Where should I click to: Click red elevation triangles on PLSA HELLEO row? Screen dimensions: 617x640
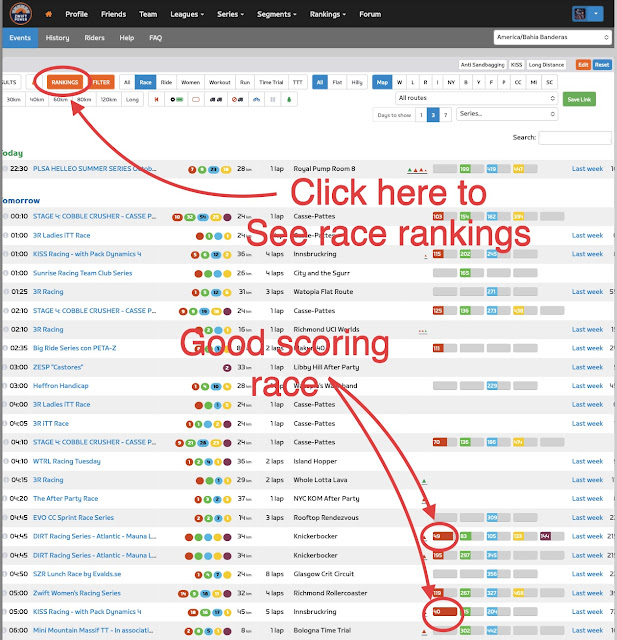pyautogui.click(x=417, y=170)
